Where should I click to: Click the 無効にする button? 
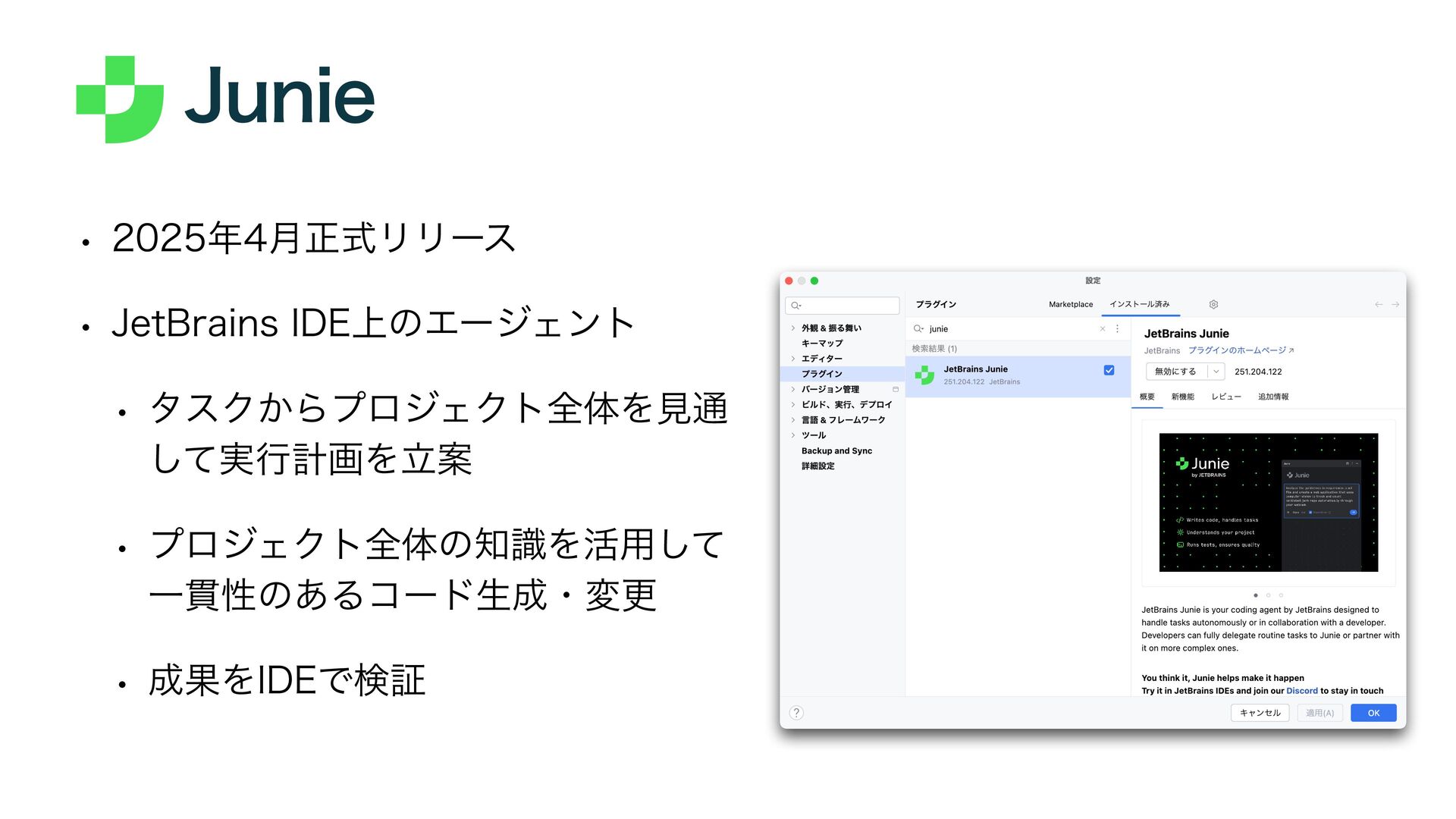tap(1176, 372)
